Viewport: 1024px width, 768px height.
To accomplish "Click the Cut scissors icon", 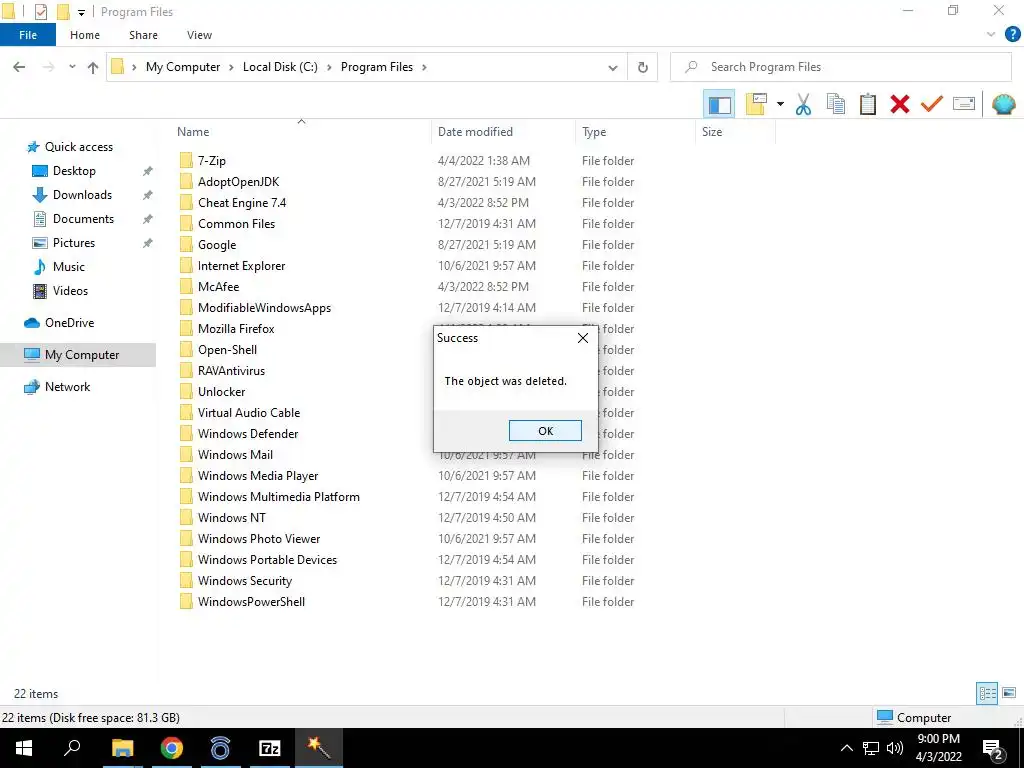I will (x=803, y=104).
